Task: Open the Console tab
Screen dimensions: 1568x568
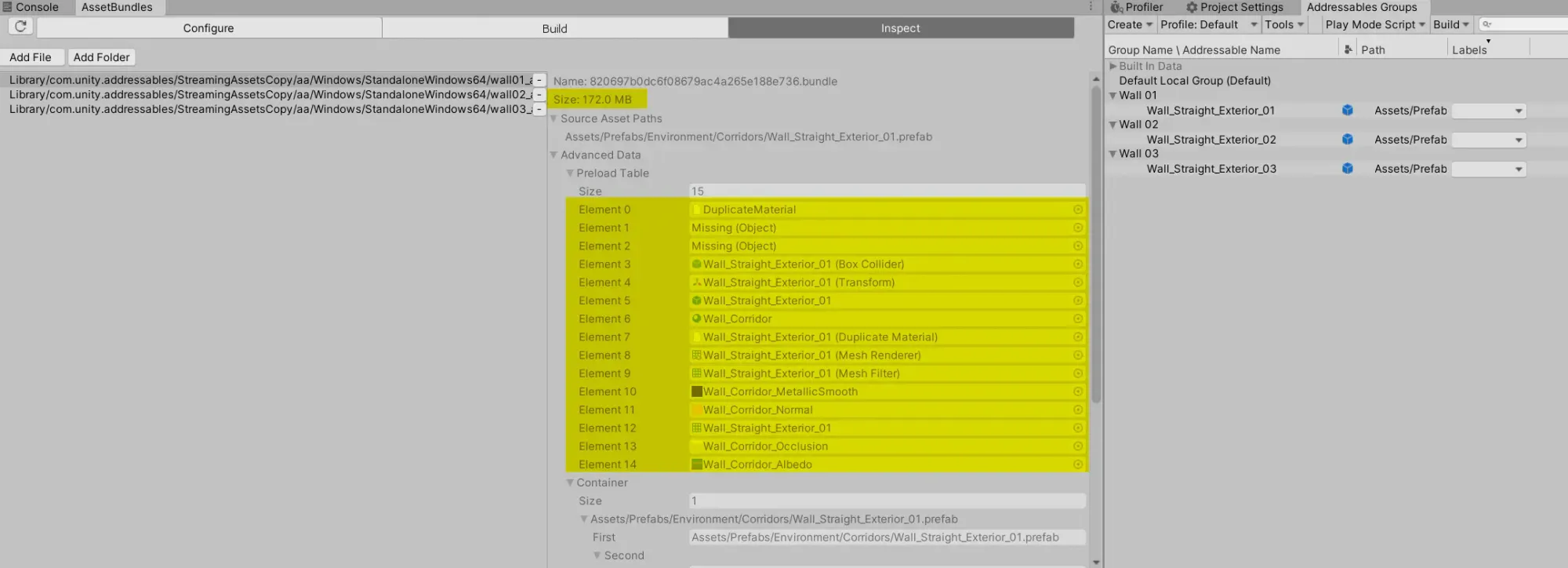Action: [x=31, y=7]
